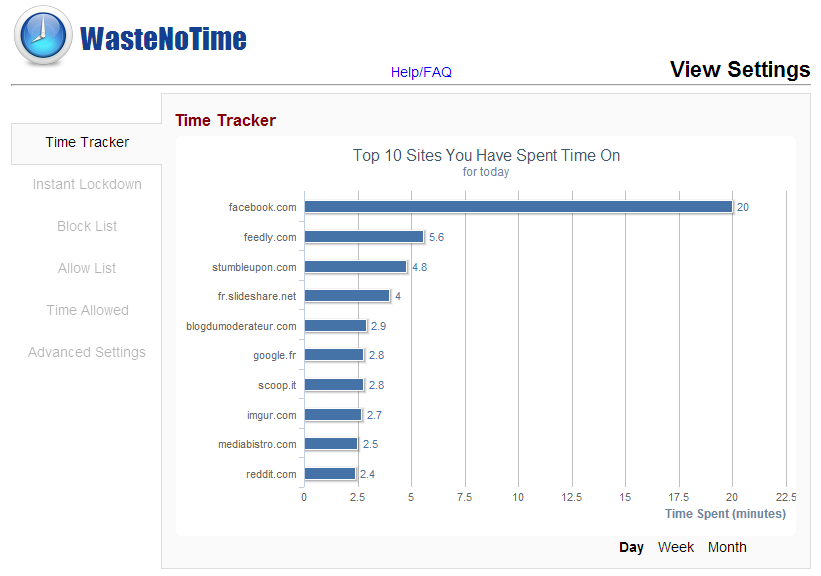This screenshot has height=576, width=821.
Task: Click the imgur.com chart label
Action: point(272,415)
